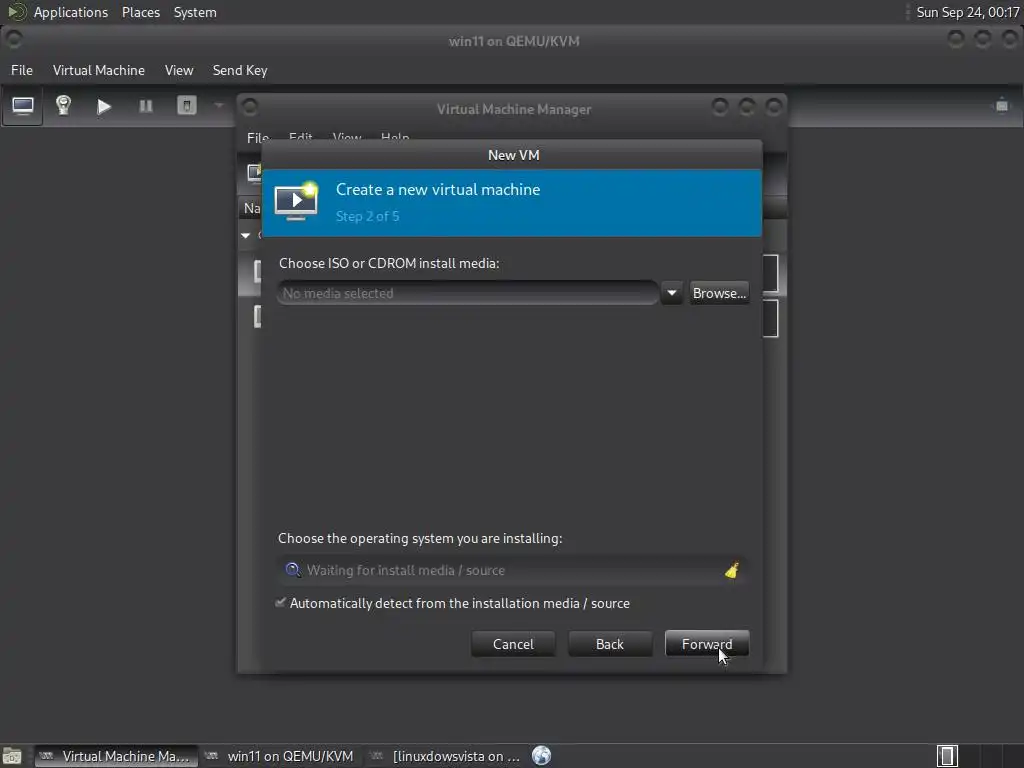Click the New VM wizard monitor icon
Screen dimensions: 1024x768
(x=296, y=201)
